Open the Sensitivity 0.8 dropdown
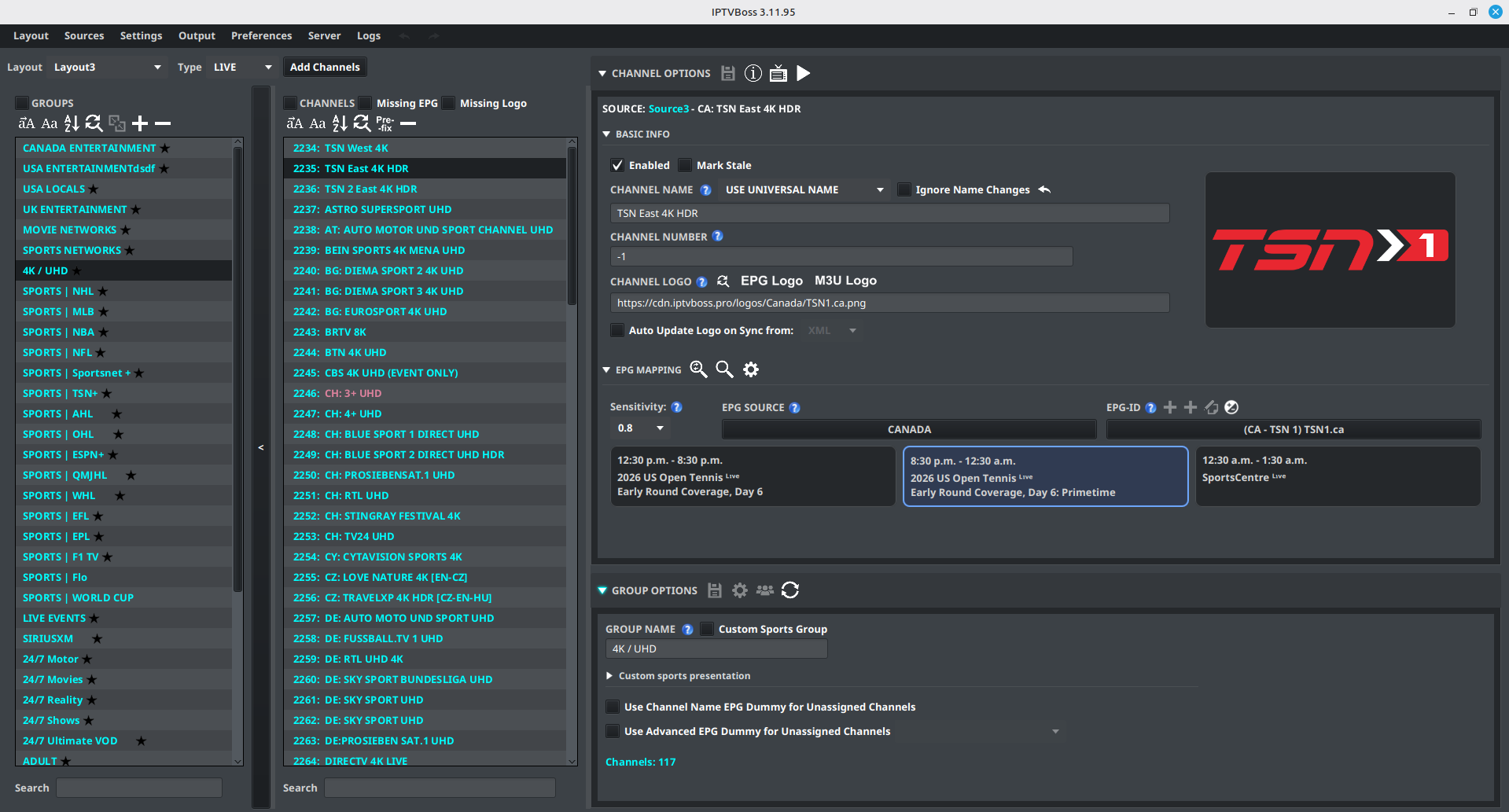Screen dimensions: 1509x812 click(641, 428)
